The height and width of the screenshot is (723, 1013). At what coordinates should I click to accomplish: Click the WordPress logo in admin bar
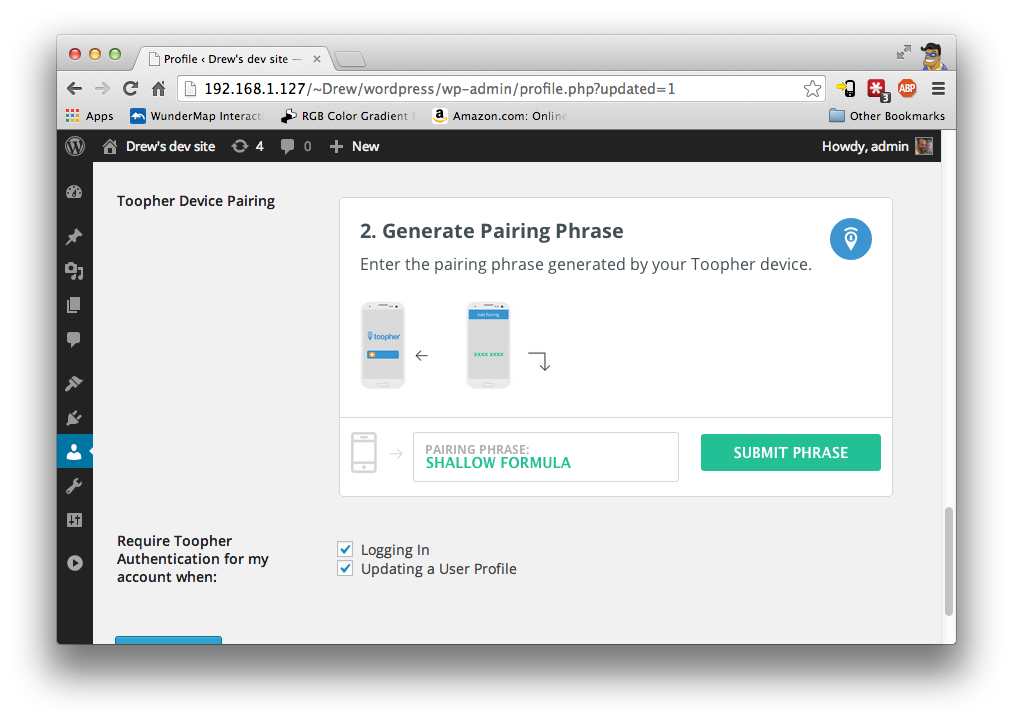pos(75,146)
